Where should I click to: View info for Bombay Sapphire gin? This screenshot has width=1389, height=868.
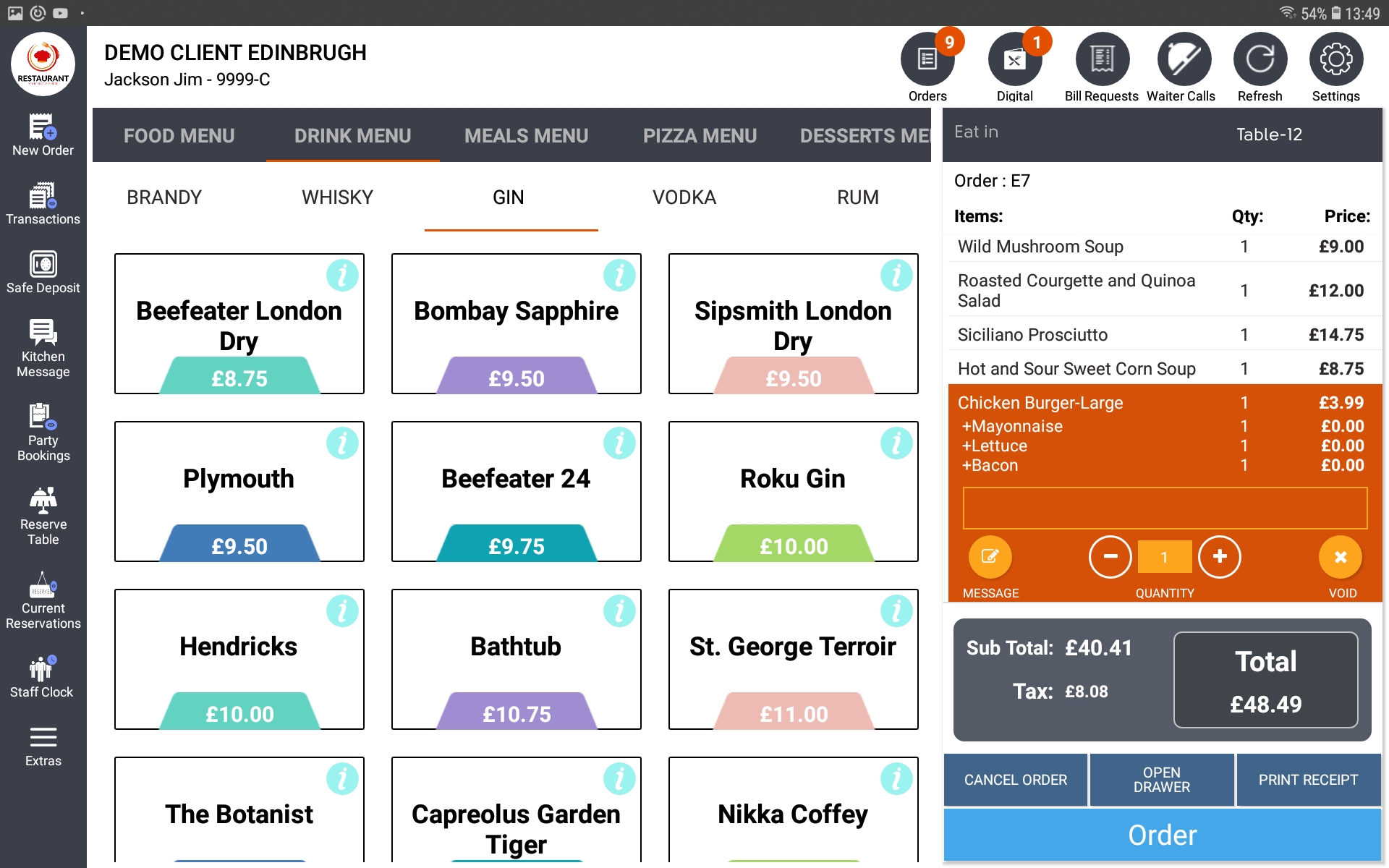click(621, 275)
